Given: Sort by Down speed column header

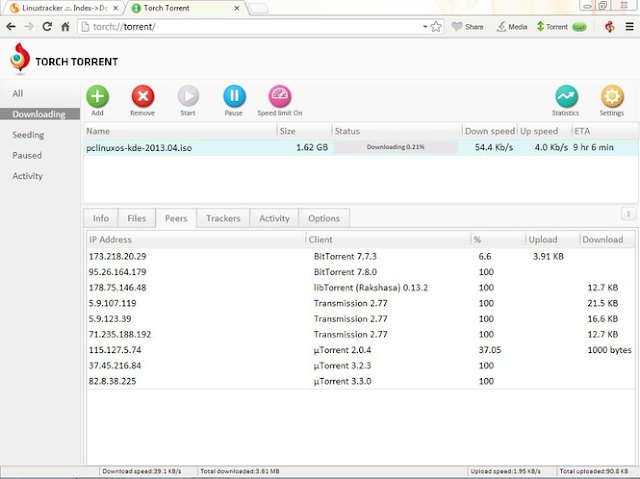Looking at the screenshot, I should (490, 131).
